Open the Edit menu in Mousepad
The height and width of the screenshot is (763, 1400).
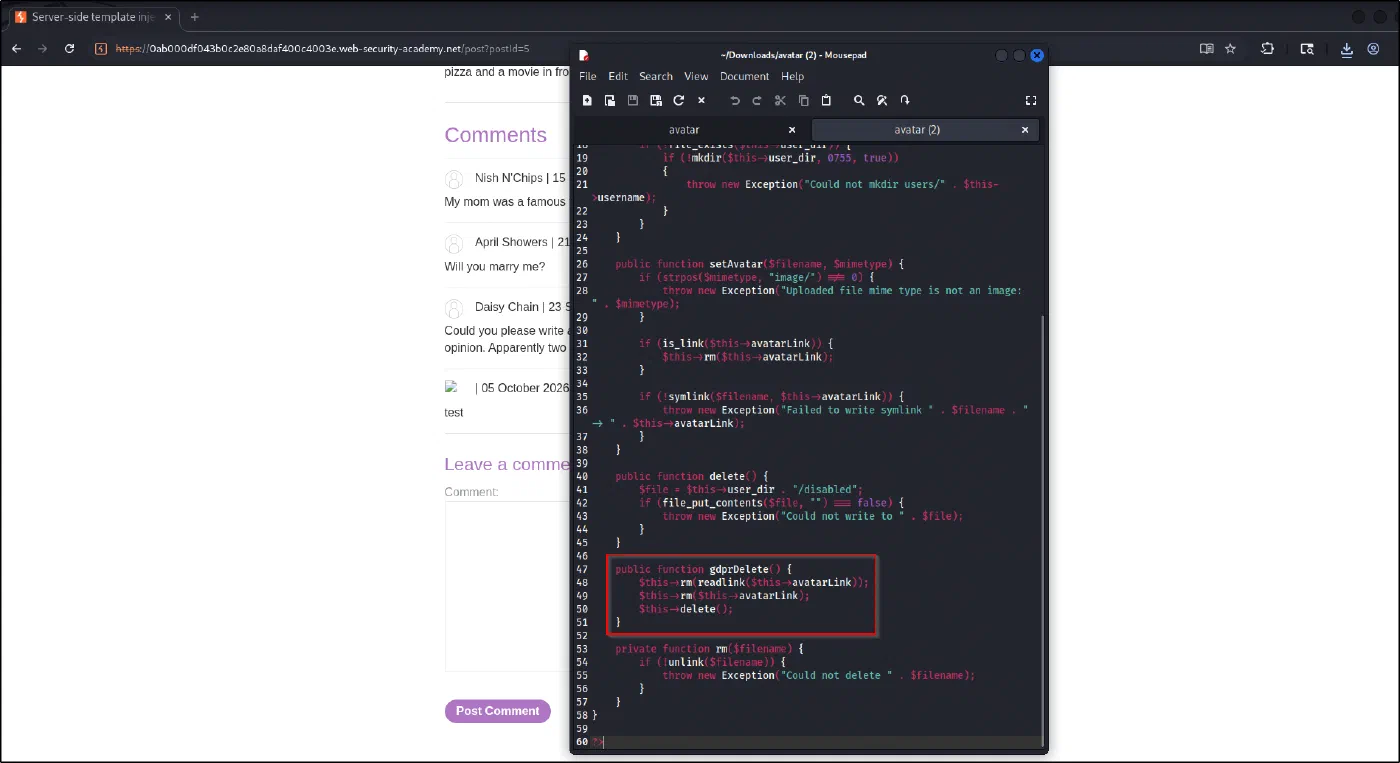click(x=618, y=76)
